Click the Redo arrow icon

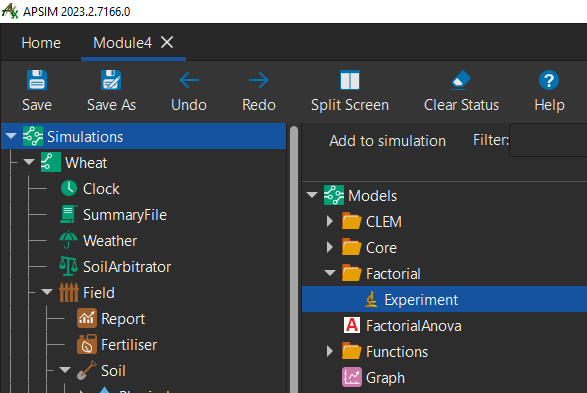pyautogui.click(x=259, y=80)
